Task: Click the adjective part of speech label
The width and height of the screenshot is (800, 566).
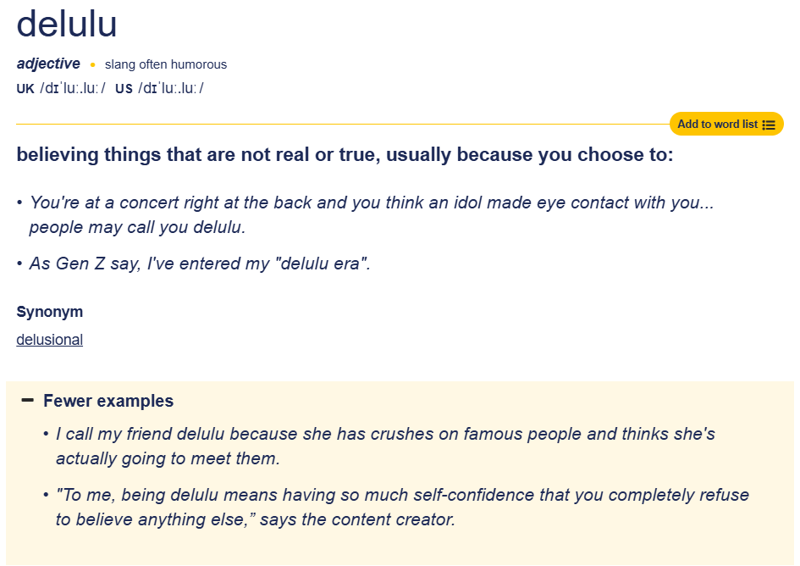Action: click(x=48, y=64)
